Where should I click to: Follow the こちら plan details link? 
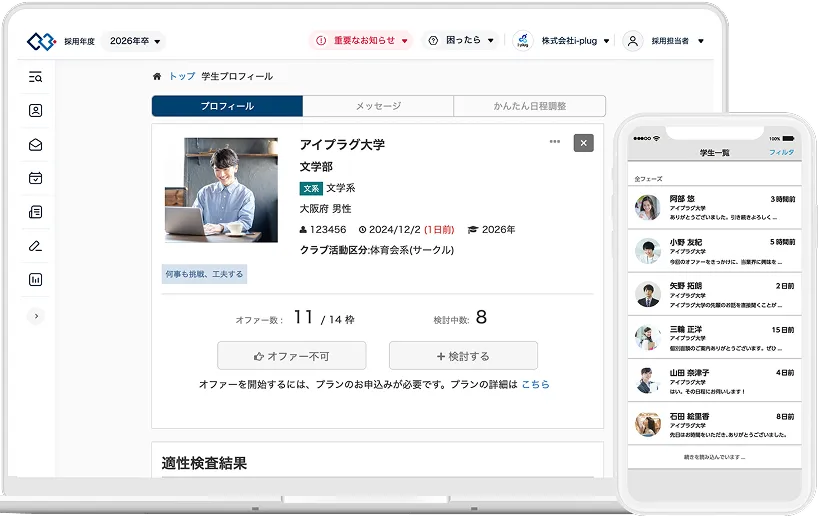[x=535, y=384]
